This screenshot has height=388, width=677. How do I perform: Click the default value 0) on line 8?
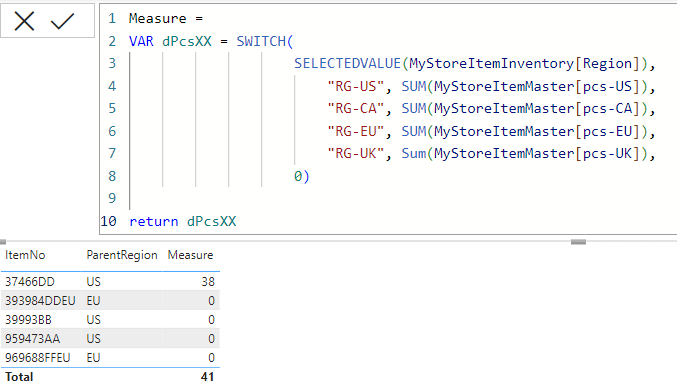(302, 176)
